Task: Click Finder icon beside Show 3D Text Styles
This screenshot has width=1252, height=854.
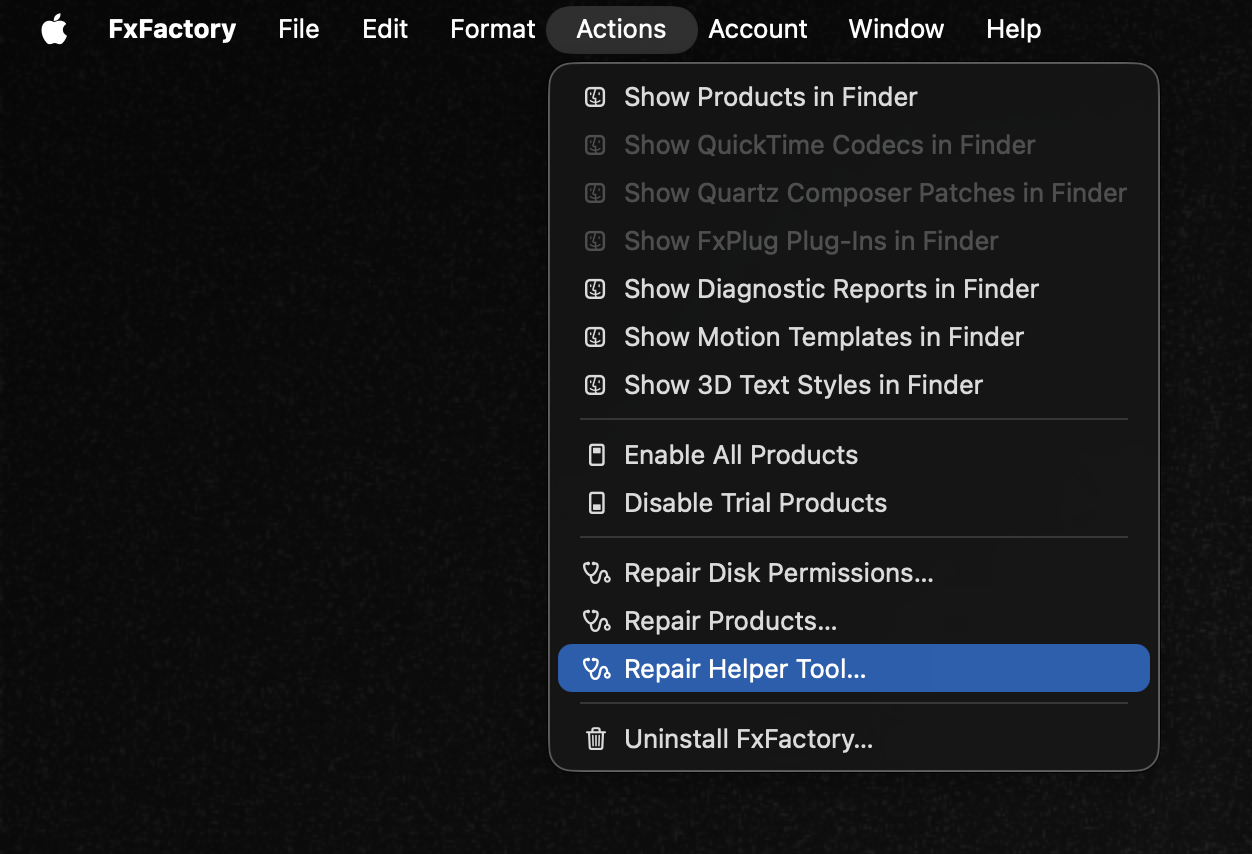Action: coord(595,385)
